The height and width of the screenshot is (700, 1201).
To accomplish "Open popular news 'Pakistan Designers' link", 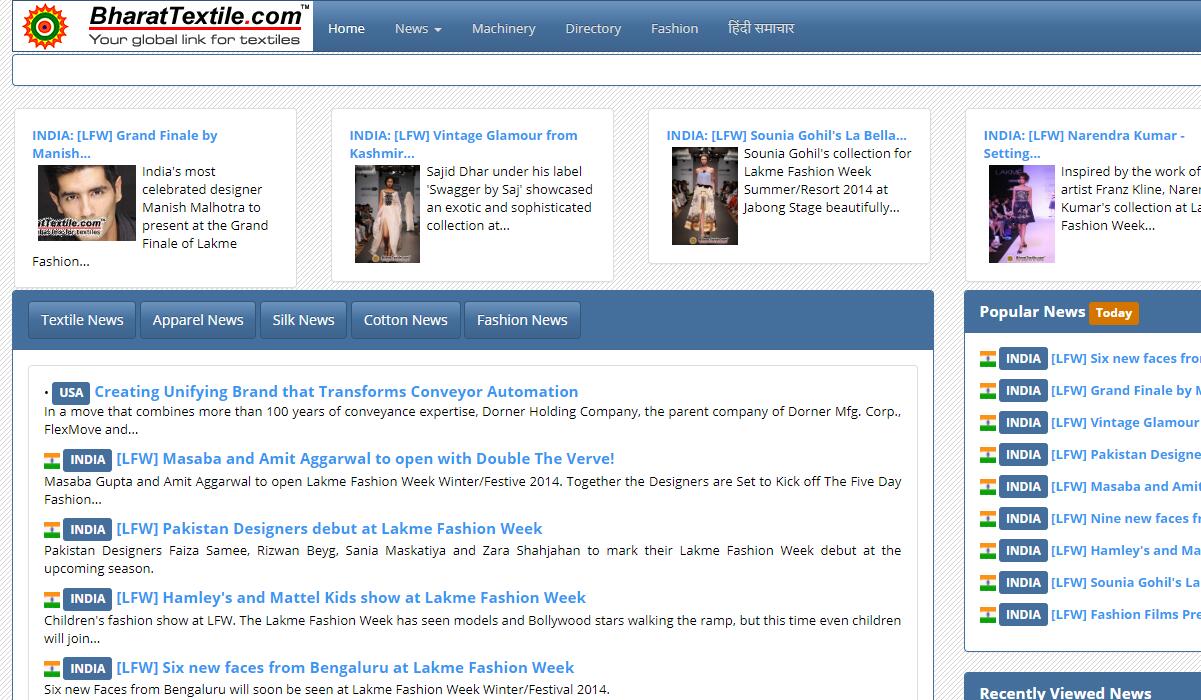I will coord(1126,454).
